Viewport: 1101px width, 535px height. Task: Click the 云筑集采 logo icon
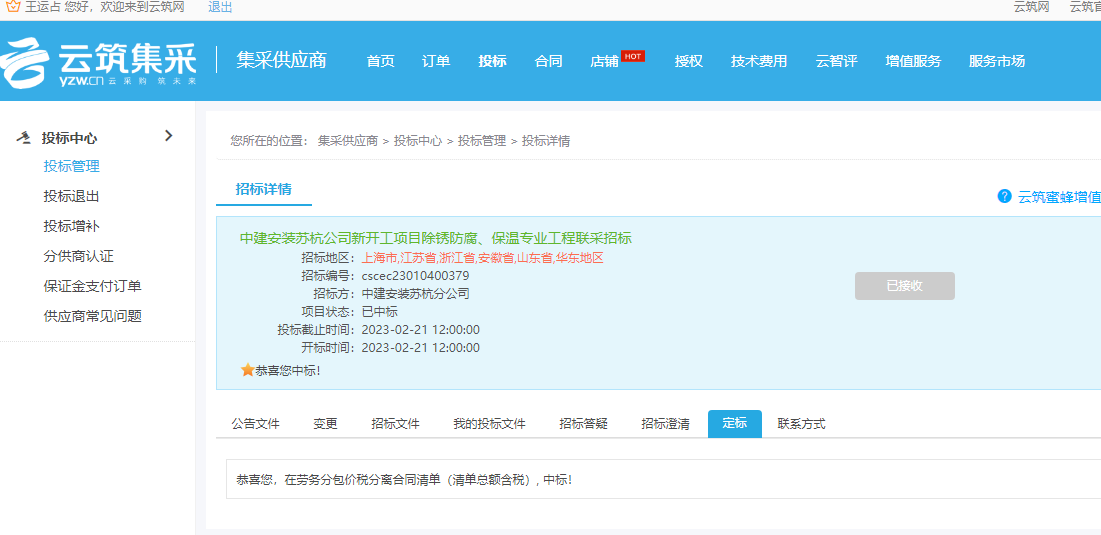[x=26, y=63]
